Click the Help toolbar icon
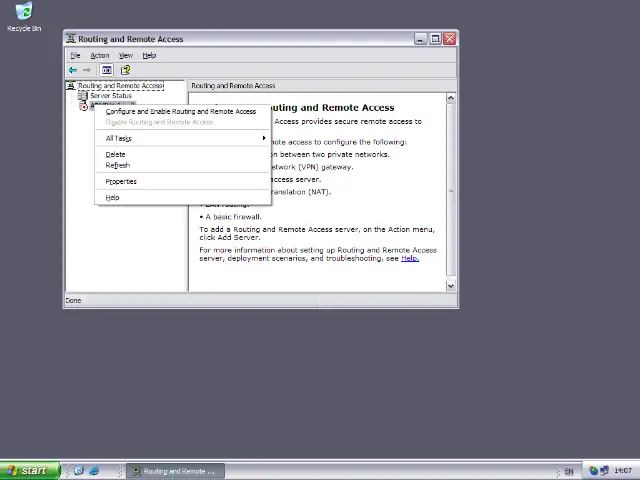640x480 pixels. point(125,70)
